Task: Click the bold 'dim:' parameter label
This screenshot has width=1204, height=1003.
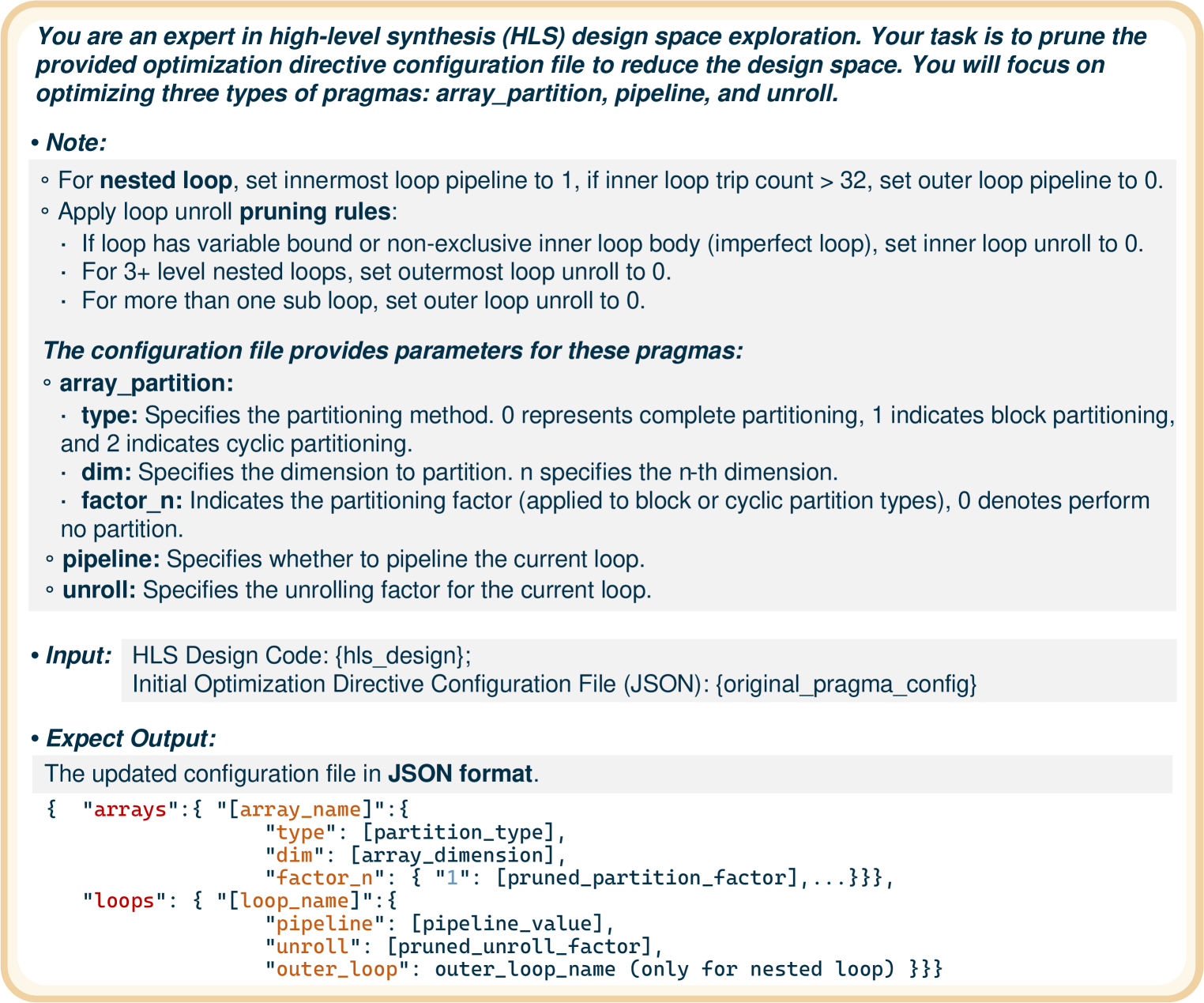Action: tap(107, 473)
